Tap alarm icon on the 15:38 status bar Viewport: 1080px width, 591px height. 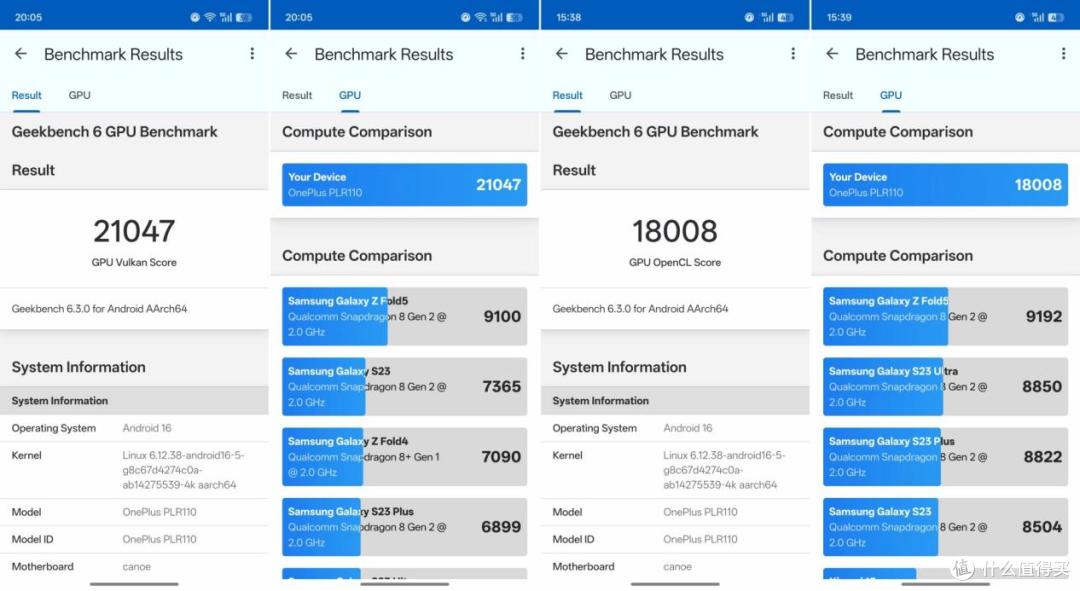pos(749,17)
